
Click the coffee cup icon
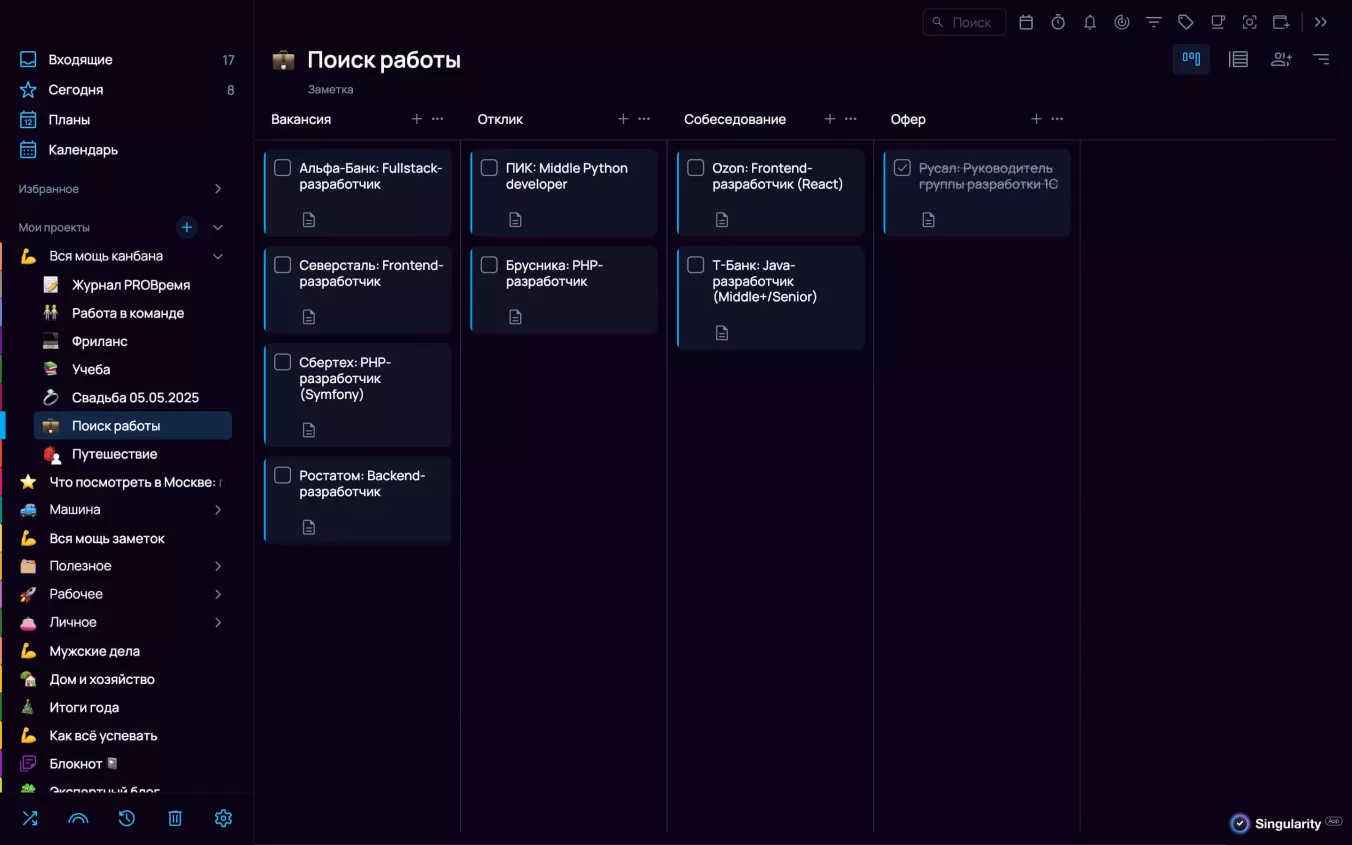[x=1218, y=22]
